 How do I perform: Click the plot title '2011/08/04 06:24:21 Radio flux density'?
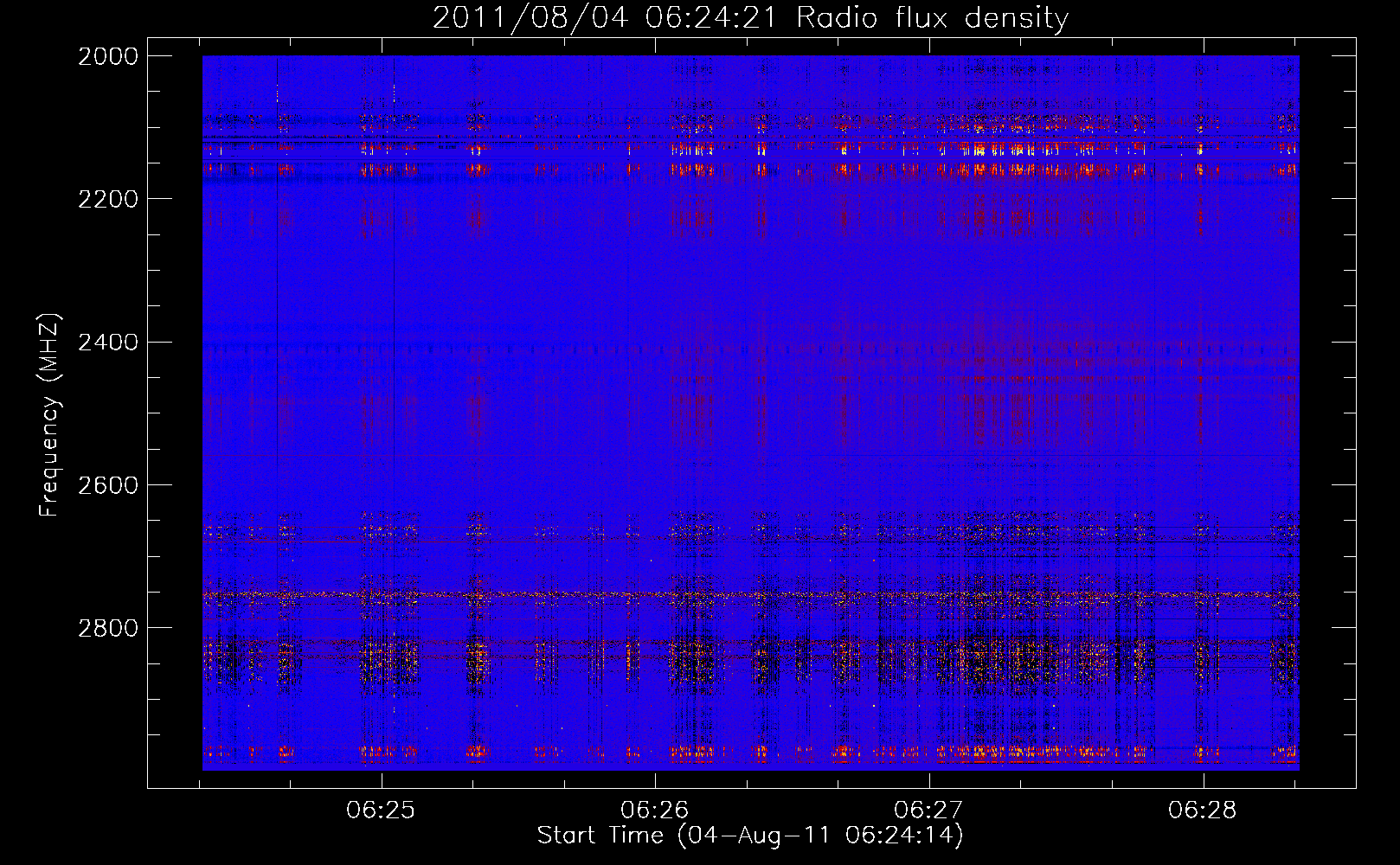click(x=750, y=17)
